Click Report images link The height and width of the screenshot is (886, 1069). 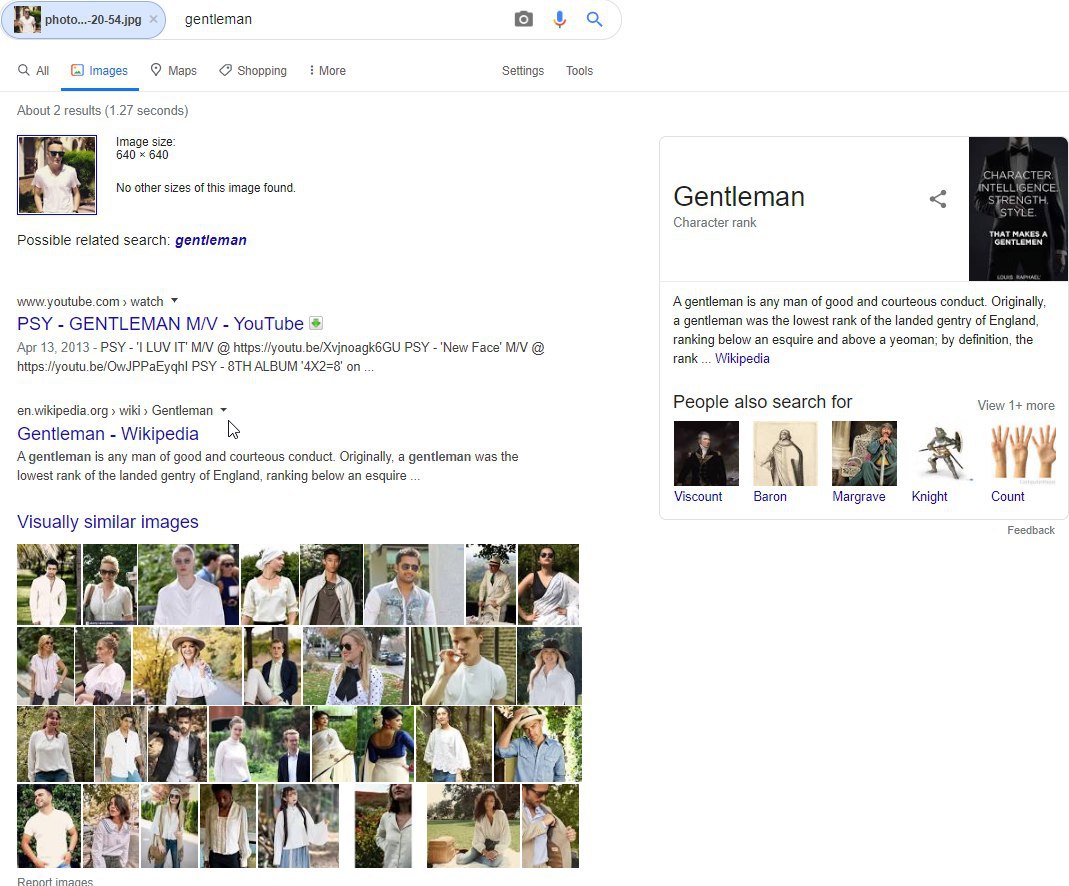[55, 881]
